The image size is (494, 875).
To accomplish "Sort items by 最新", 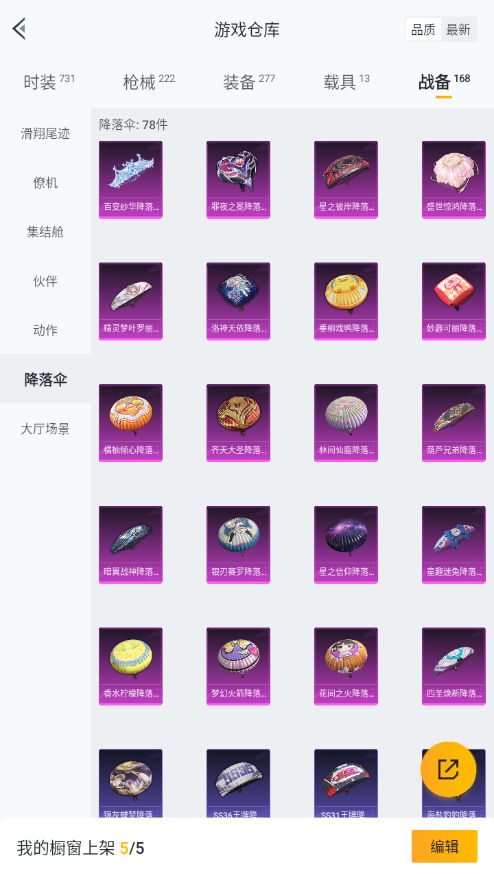I will 458,30.
